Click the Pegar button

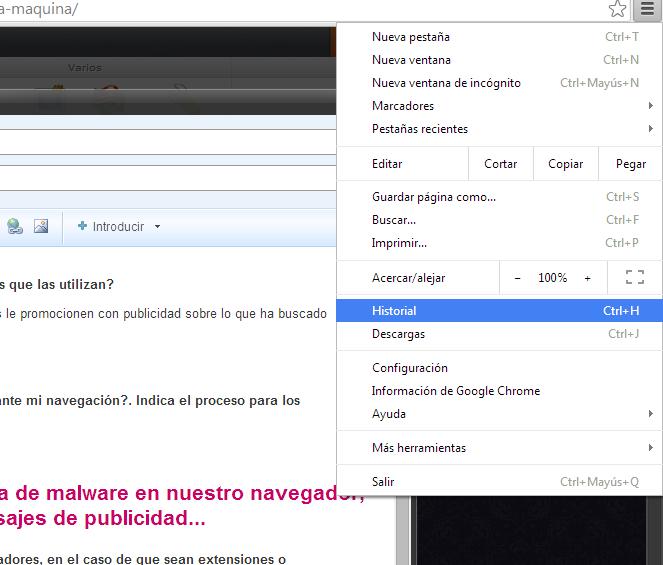630,164
